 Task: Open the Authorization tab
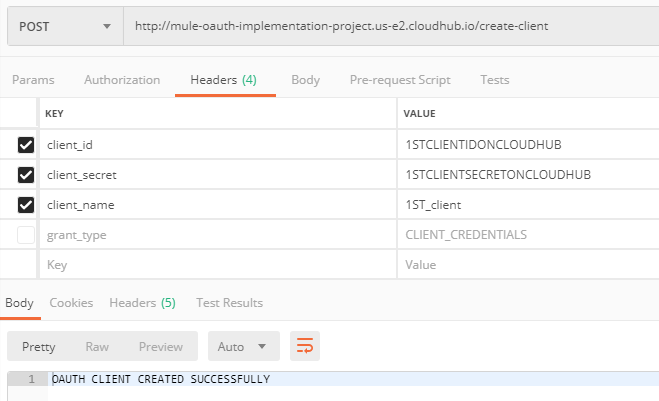click(122, 80)
